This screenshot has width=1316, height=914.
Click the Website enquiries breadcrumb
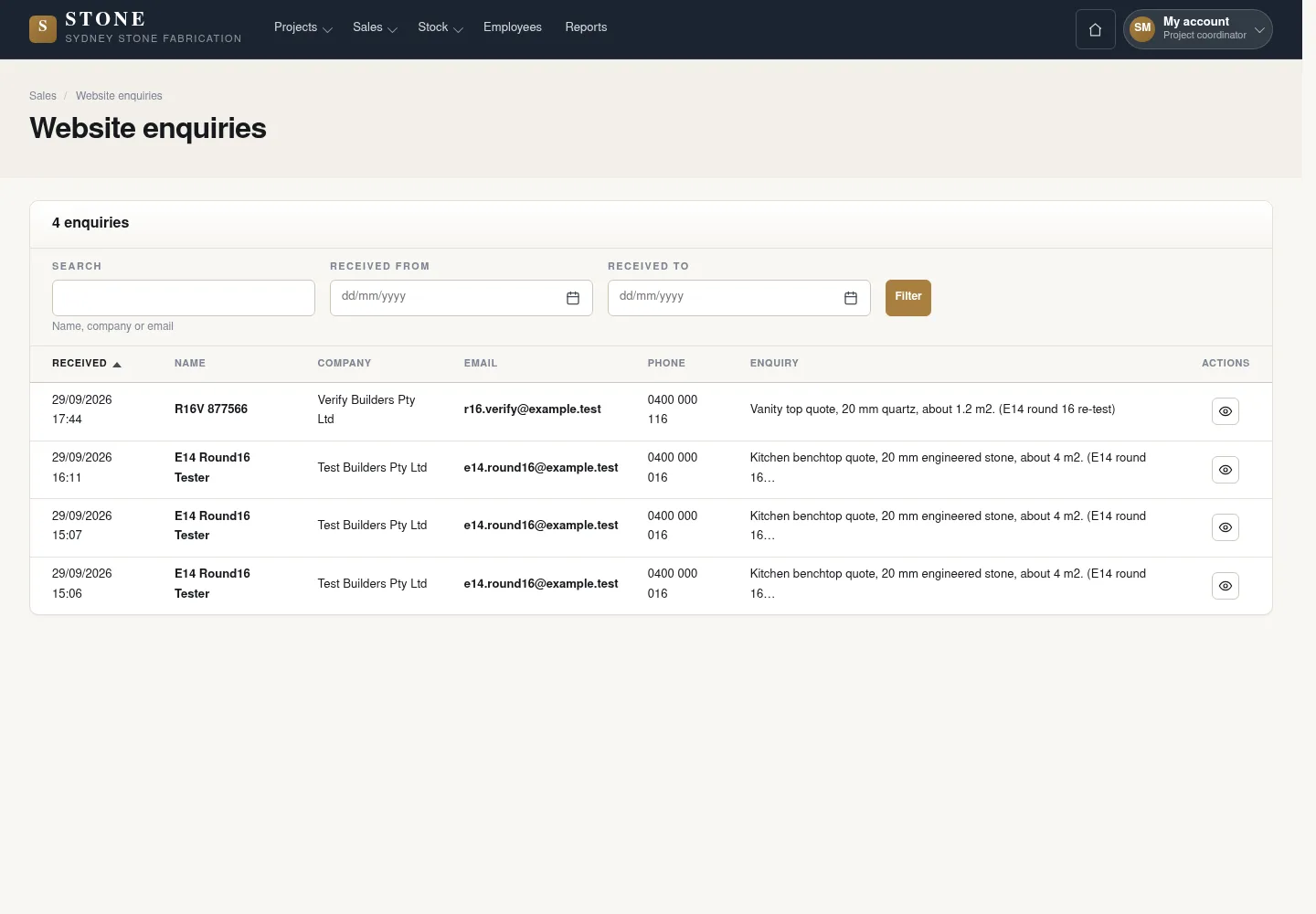pos(119,96)
